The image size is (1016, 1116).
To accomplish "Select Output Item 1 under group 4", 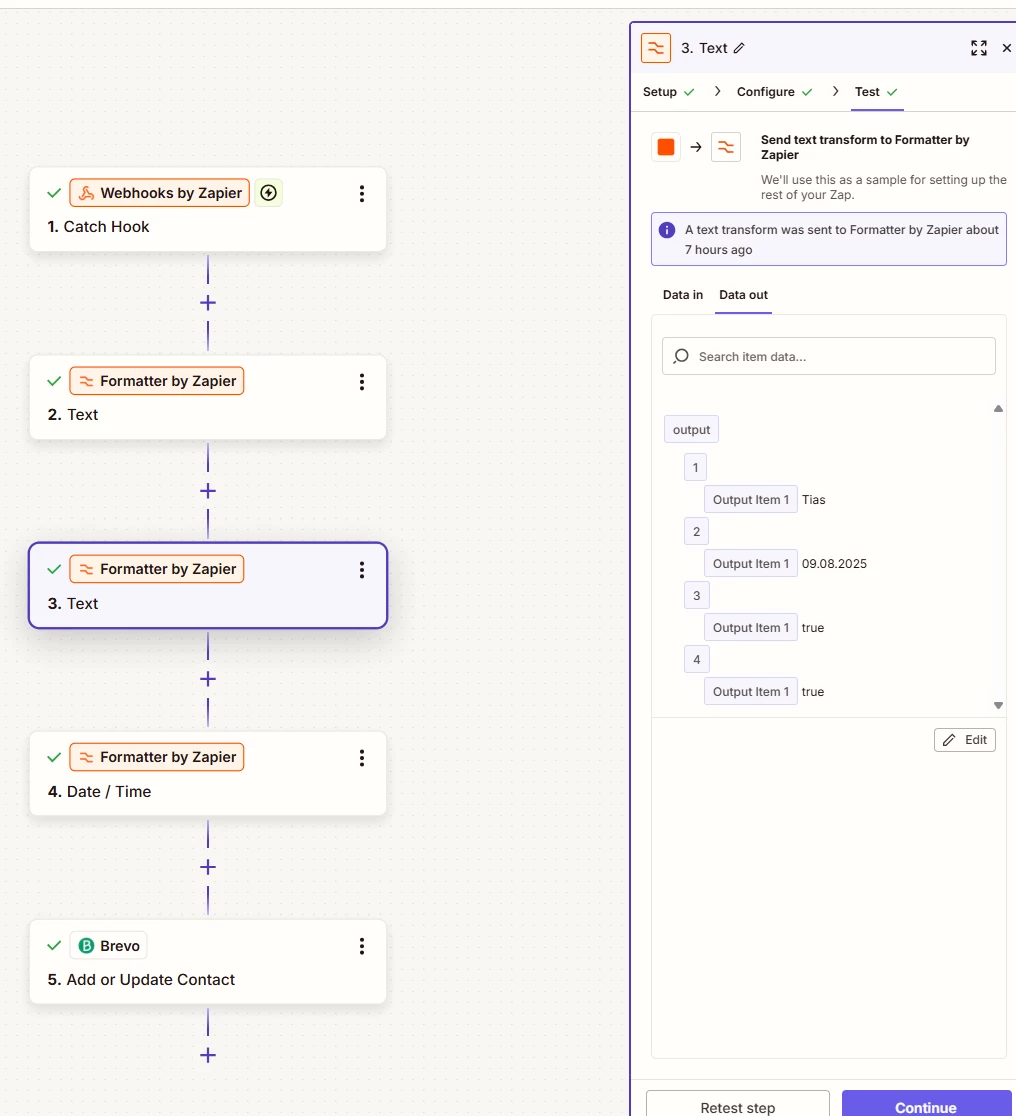I will click(750, 692).
